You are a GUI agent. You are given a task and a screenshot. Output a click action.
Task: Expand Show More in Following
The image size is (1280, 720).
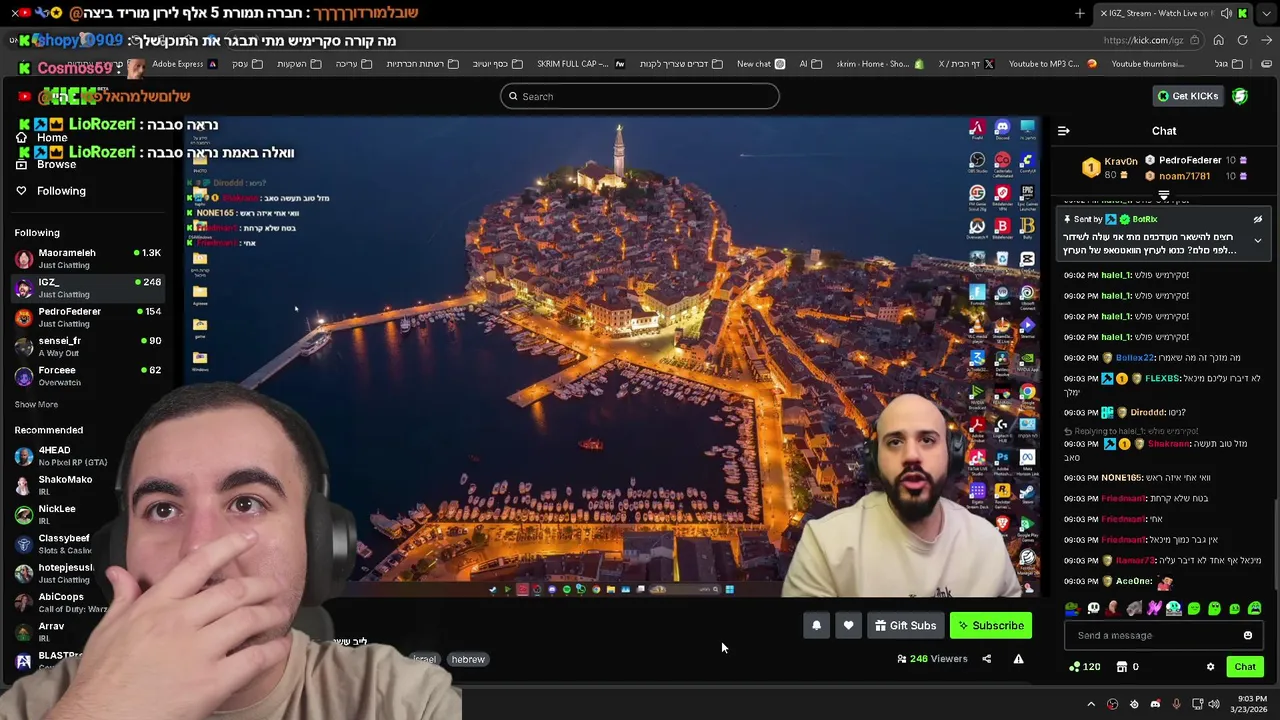coord(36,404)
